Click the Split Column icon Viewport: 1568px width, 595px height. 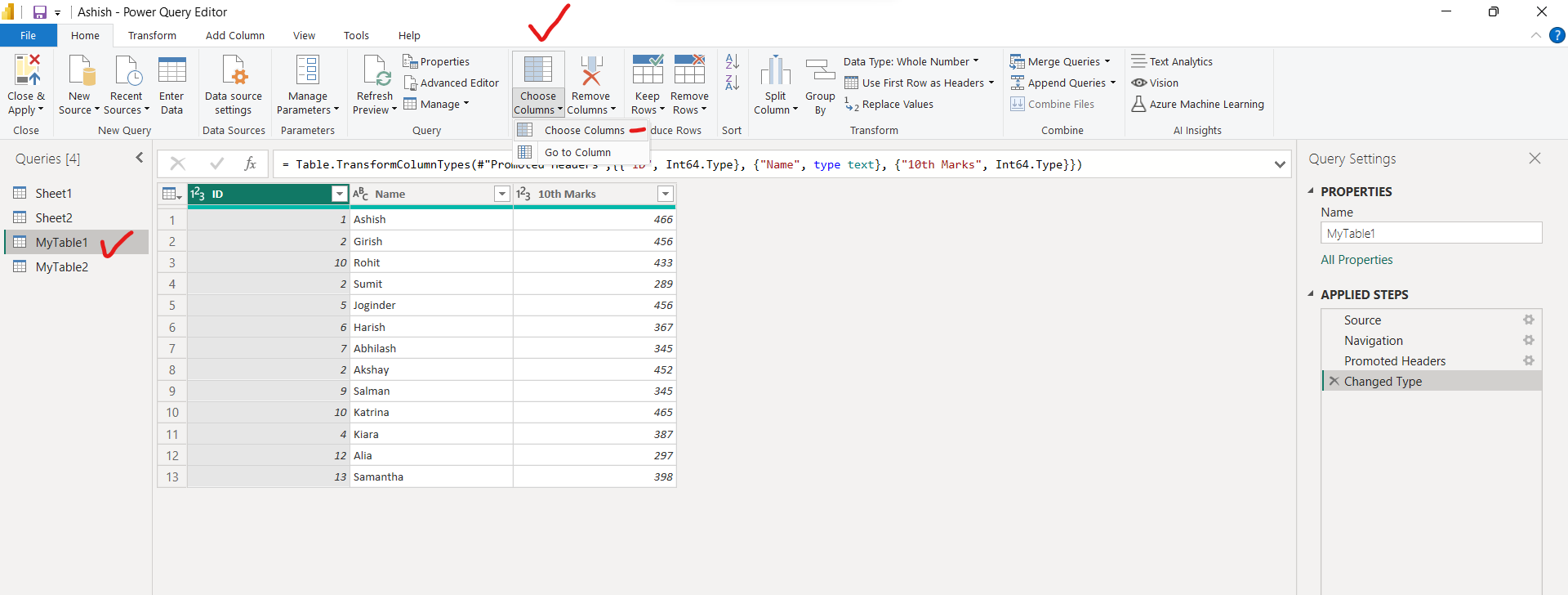pos(775,71)
